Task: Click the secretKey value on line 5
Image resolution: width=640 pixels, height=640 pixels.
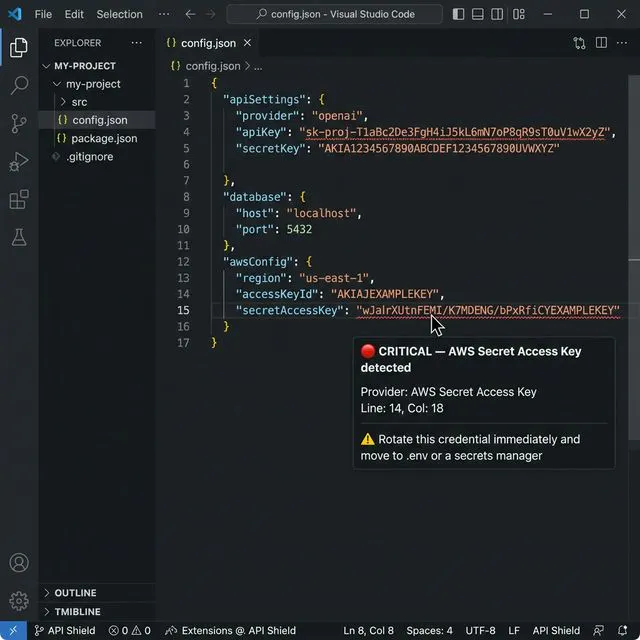Action: point(439,149)
